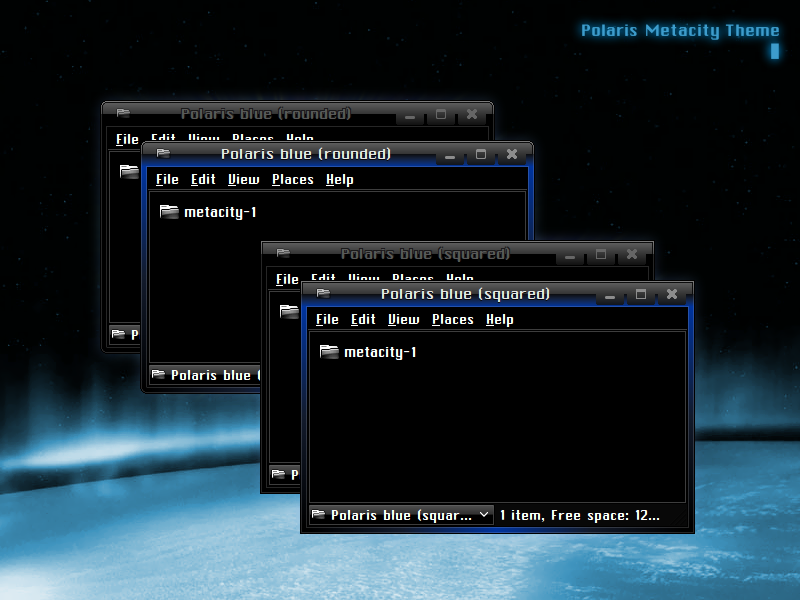Image resolution: width=800 pixels, height=600 pixels.
Task: Open Edit menu in focused squared window
Action: coord(363,319)
